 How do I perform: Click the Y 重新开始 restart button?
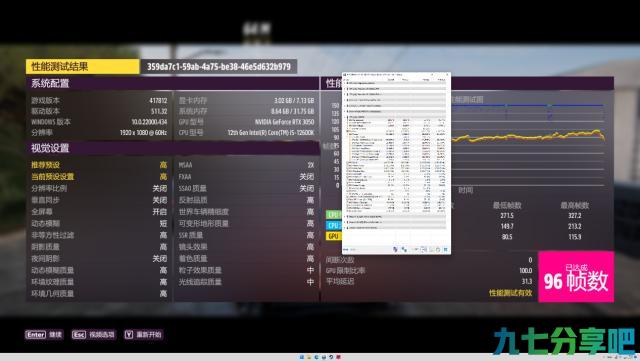tap(143, 335)
